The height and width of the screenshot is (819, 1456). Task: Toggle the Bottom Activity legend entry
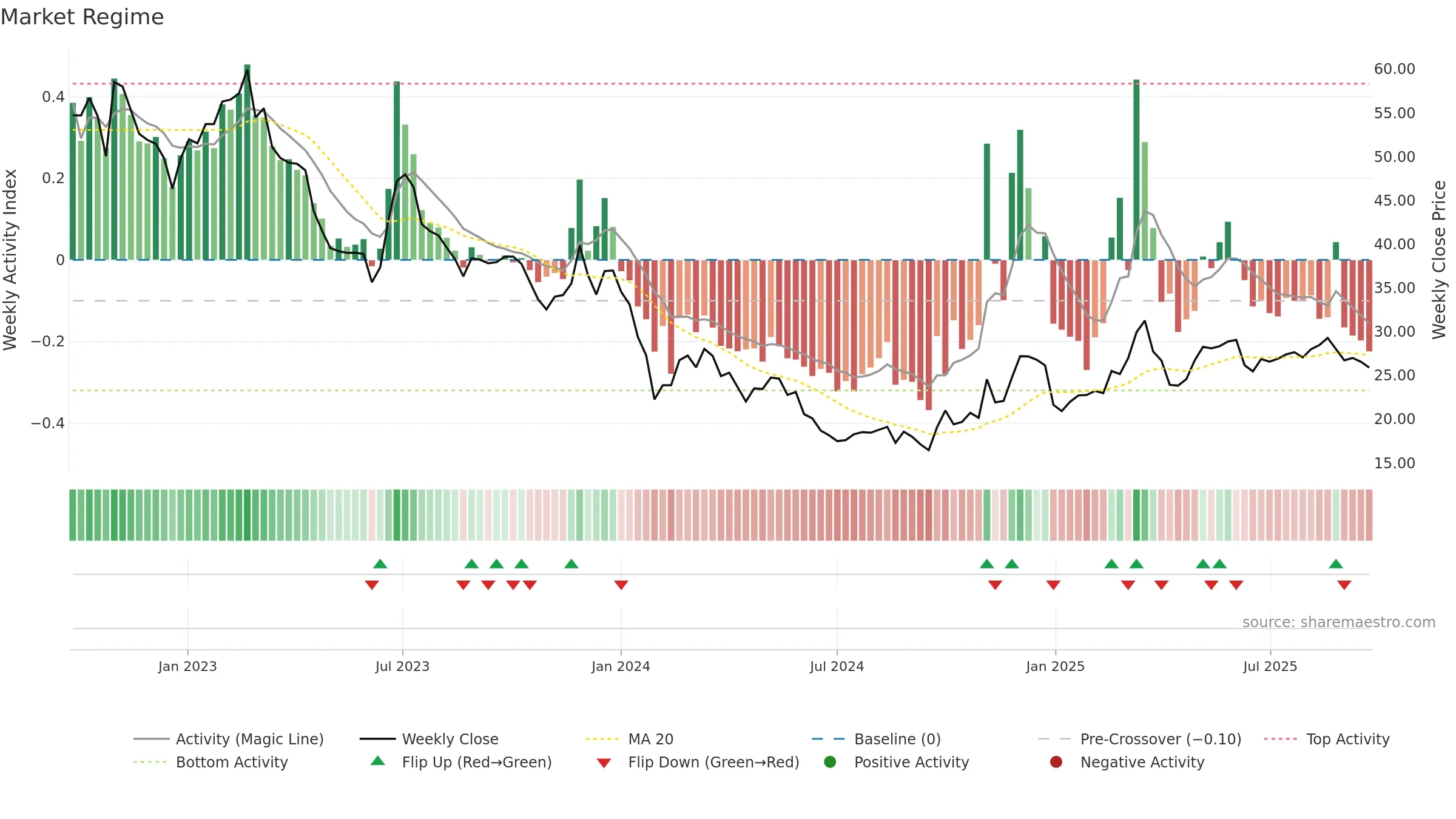click(211, 762)
